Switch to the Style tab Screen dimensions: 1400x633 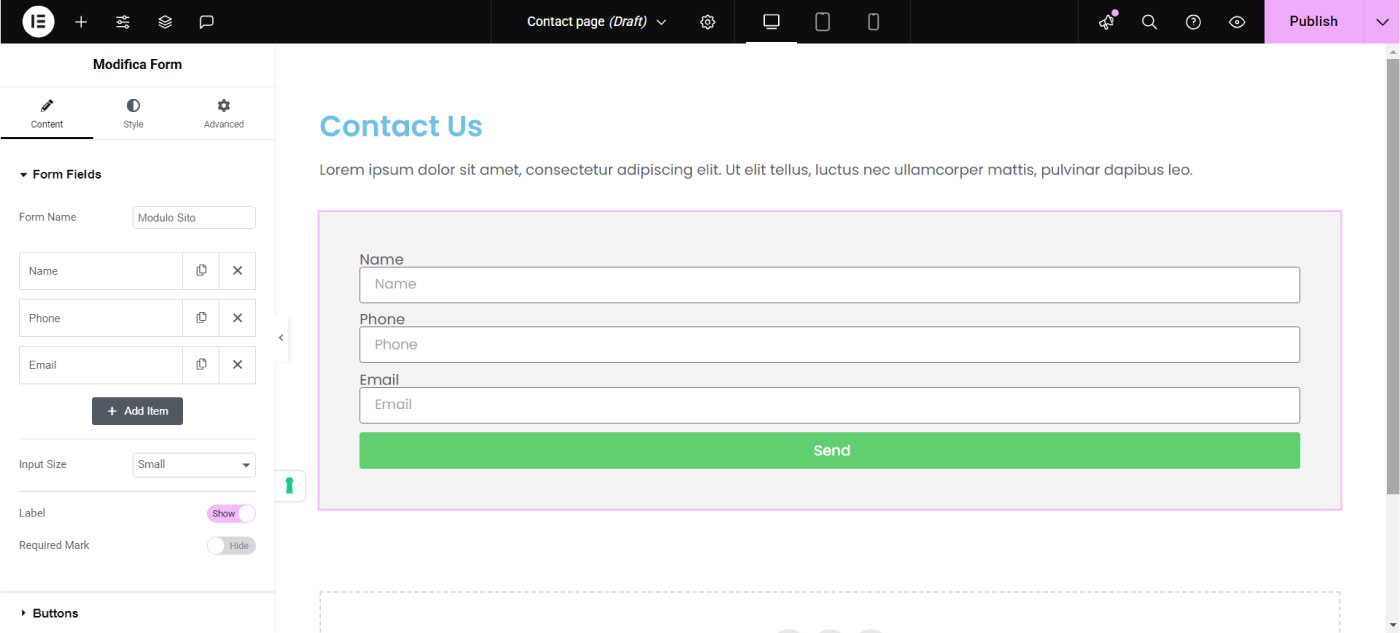(x=133, y=113)
